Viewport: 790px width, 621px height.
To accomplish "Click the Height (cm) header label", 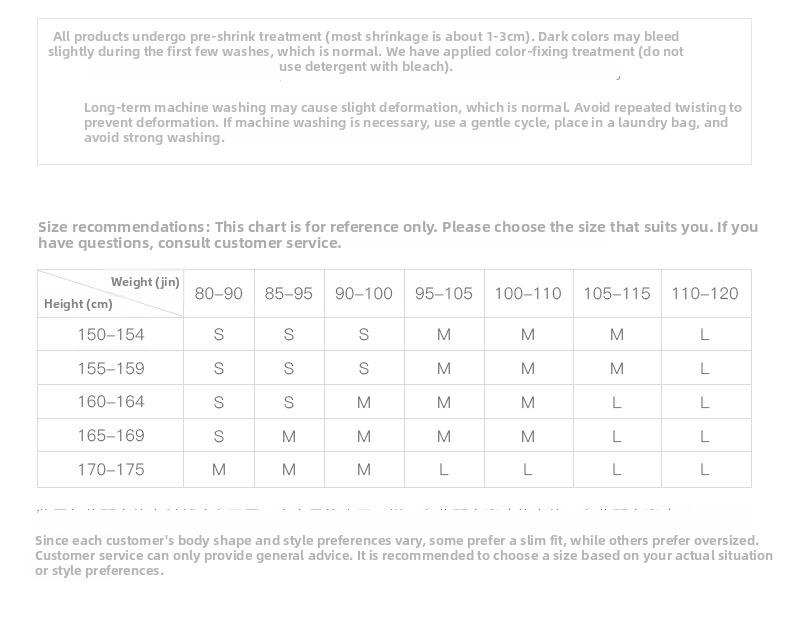I will tap(78, 304).
